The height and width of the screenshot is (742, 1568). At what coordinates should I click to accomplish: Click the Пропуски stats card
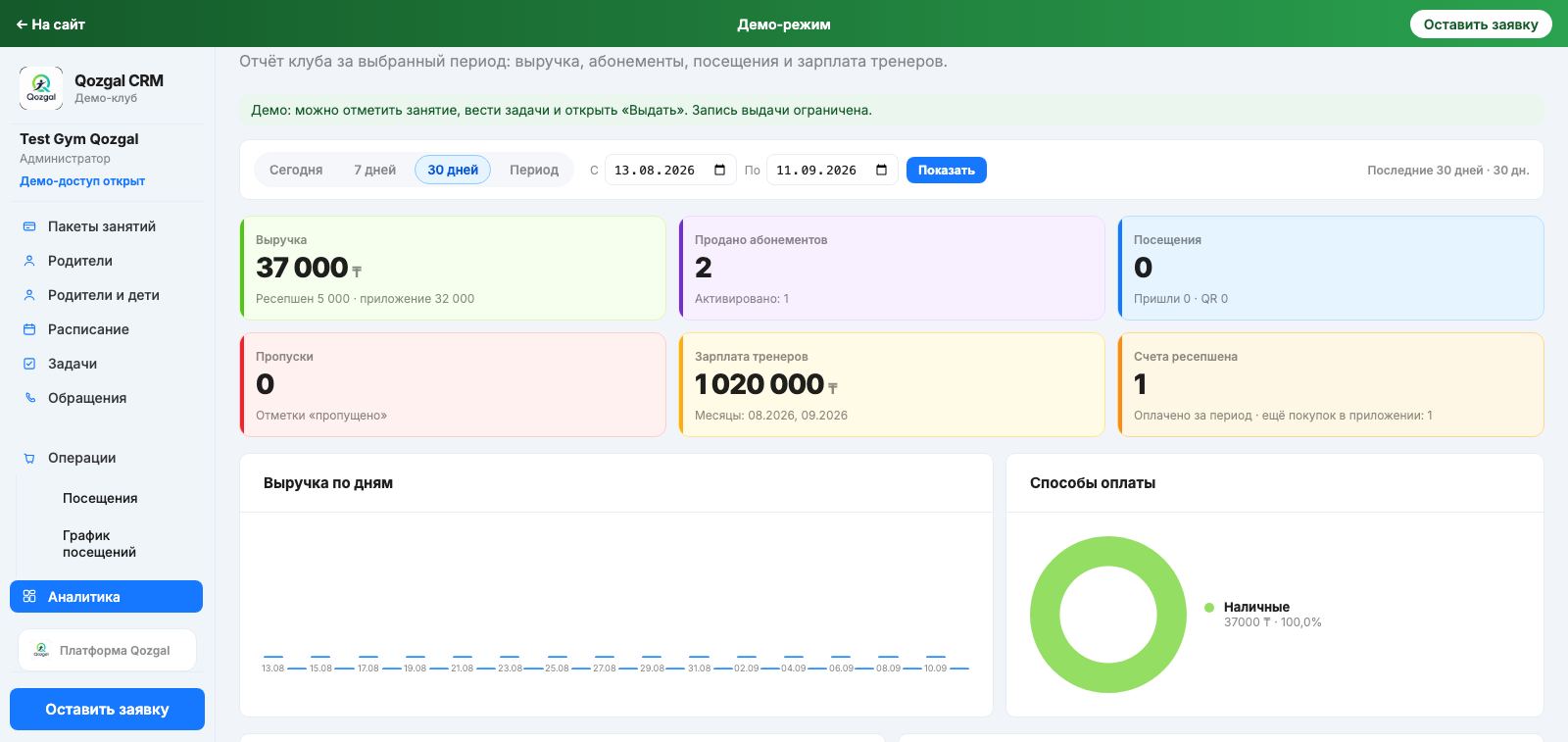point(453,384)
